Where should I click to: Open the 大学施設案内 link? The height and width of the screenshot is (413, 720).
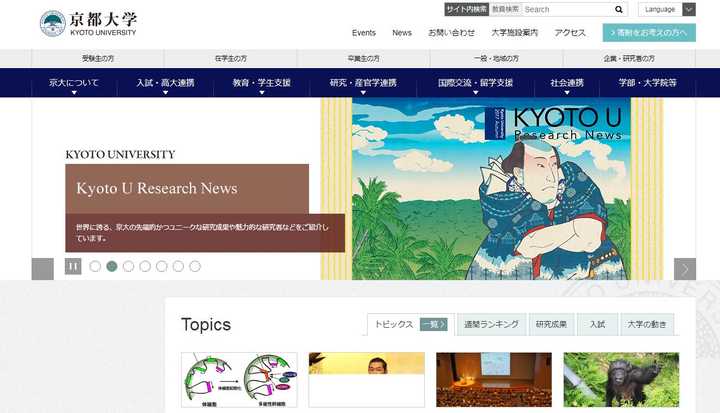tap(514, 33)
